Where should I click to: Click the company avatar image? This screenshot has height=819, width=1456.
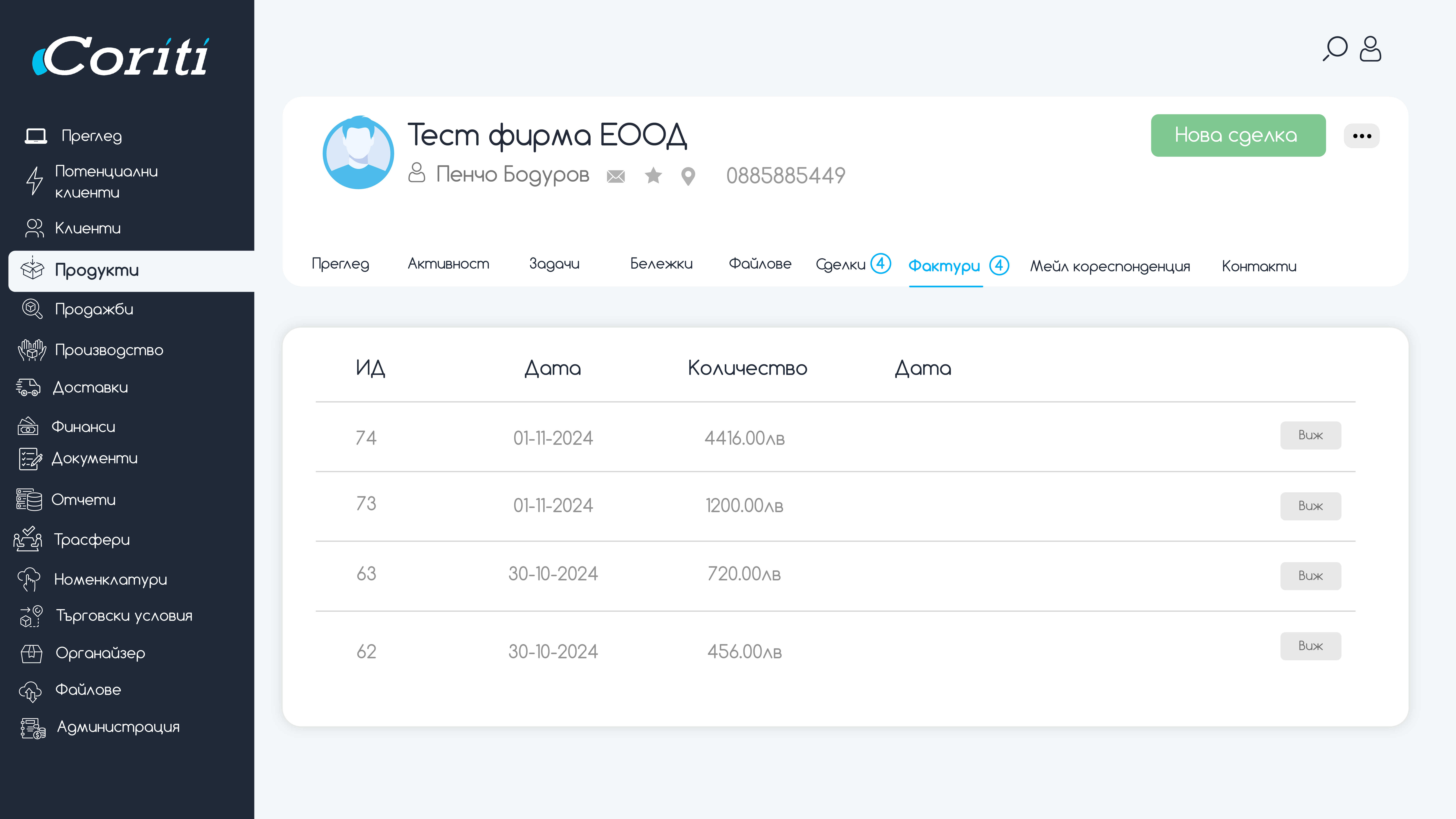tap(358, 153)
